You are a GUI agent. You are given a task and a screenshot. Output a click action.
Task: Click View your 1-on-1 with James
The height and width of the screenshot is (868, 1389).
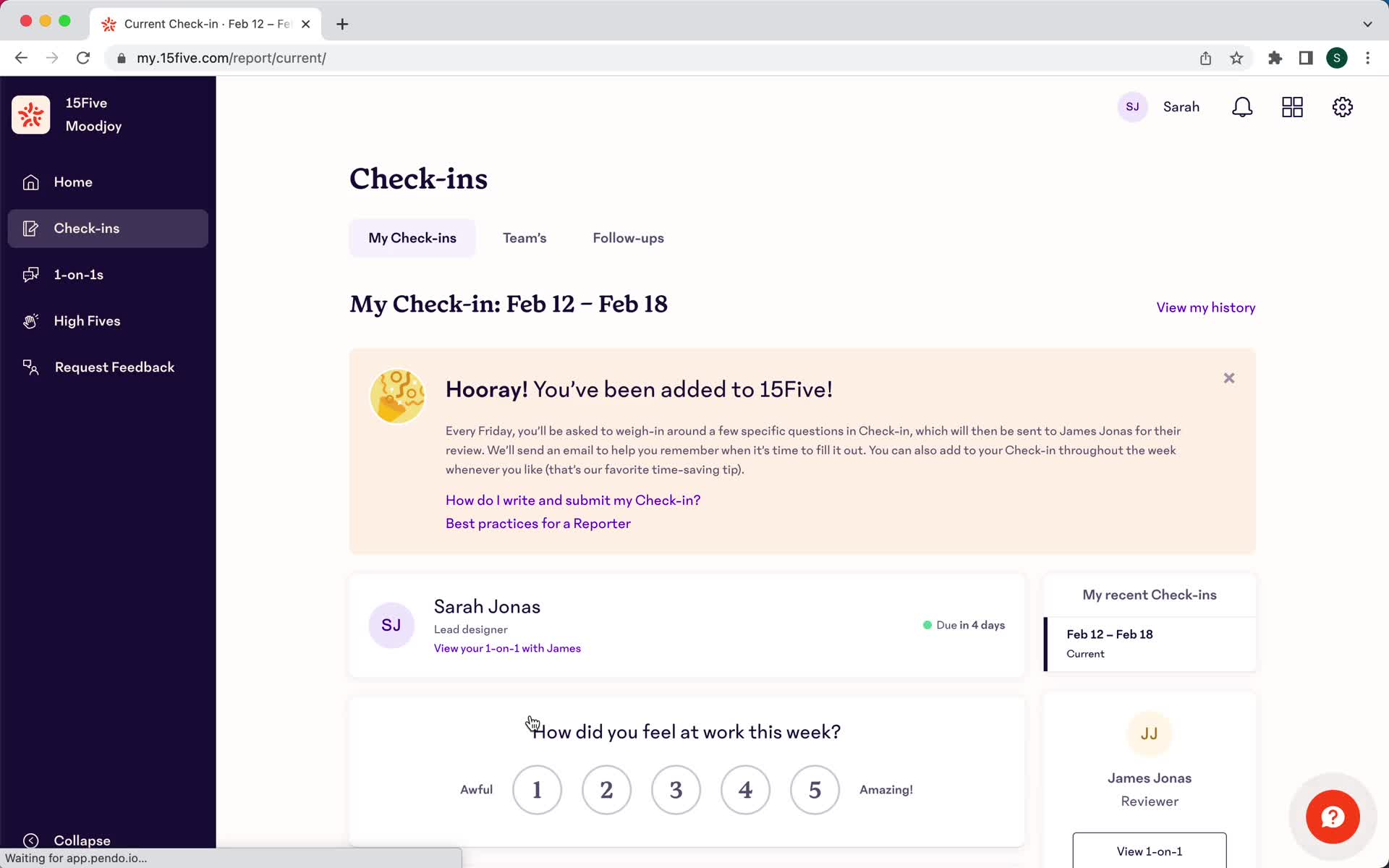pyautogui.click(x=507, y=648)
